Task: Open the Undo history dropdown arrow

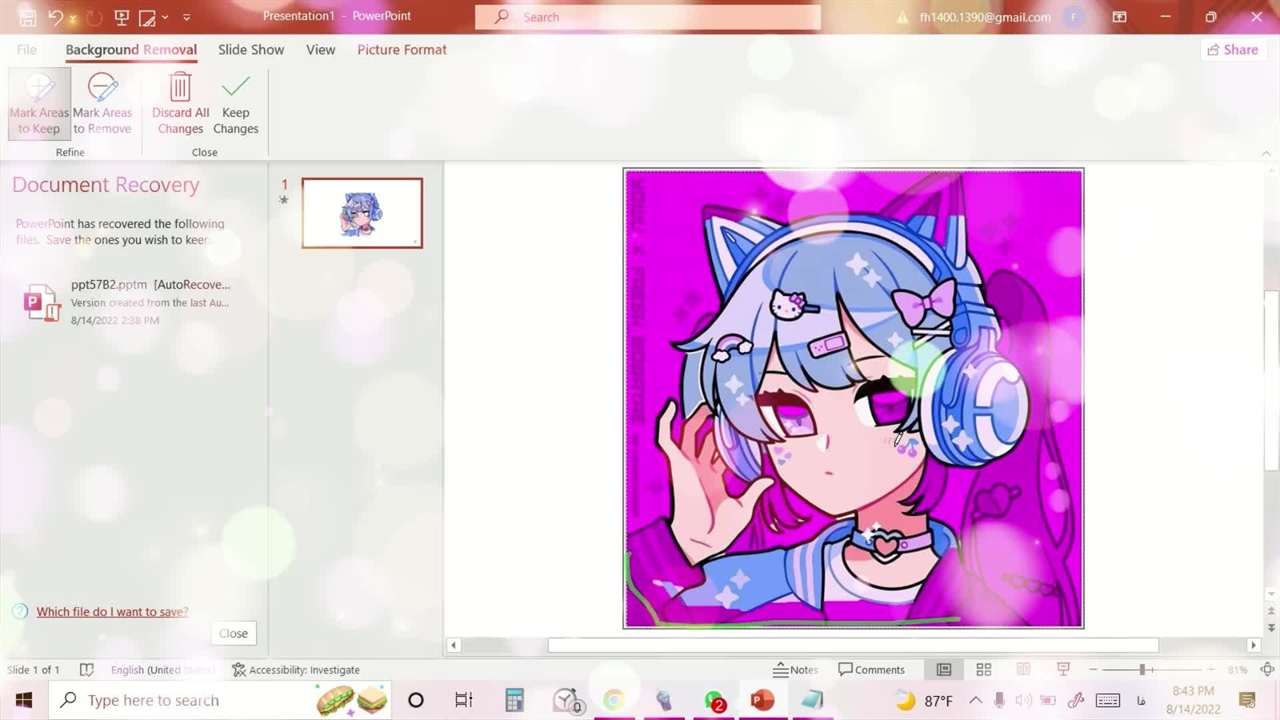Action: pyautogui.click(x=73, y=18)
